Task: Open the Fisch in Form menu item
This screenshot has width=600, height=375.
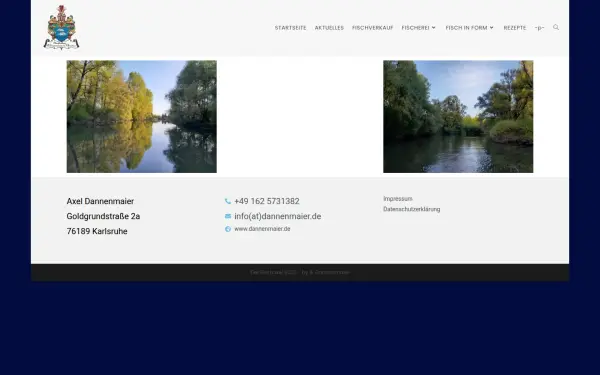Action: [x=466, y=28]
